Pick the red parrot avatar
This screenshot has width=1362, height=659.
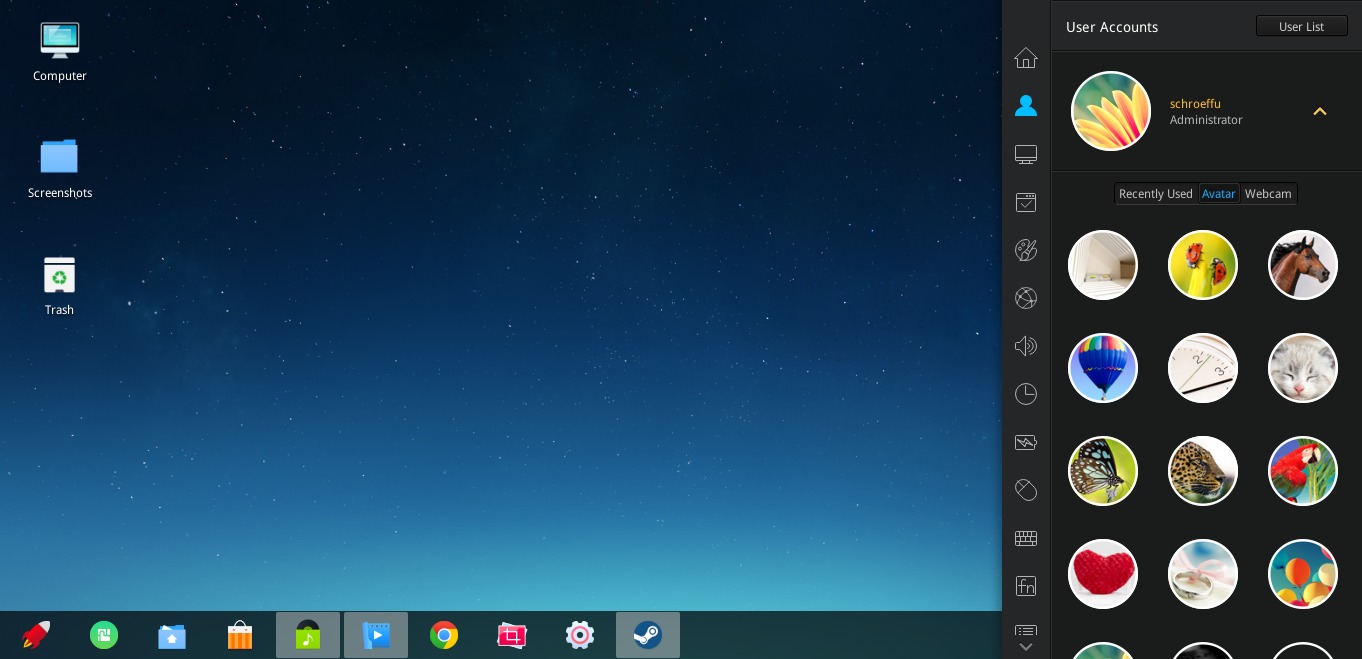point(1302,471)
